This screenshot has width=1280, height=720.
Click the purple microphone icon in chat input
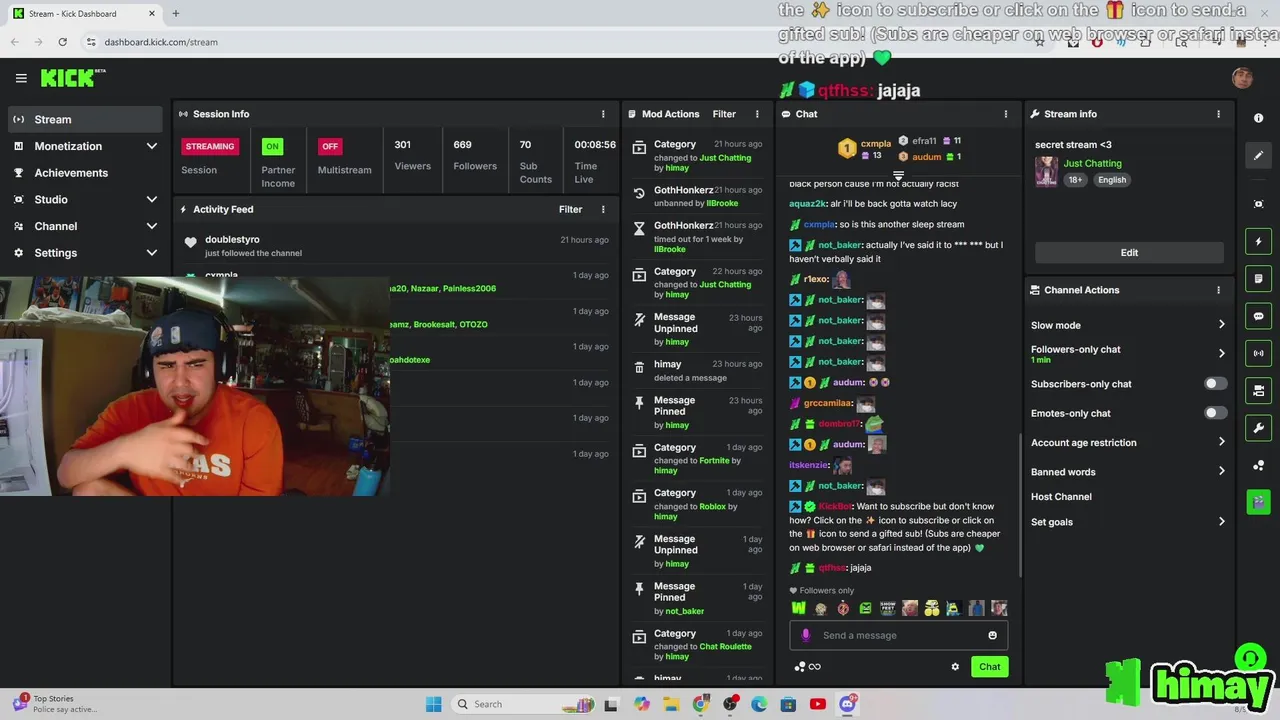click(x=806, y=635)
